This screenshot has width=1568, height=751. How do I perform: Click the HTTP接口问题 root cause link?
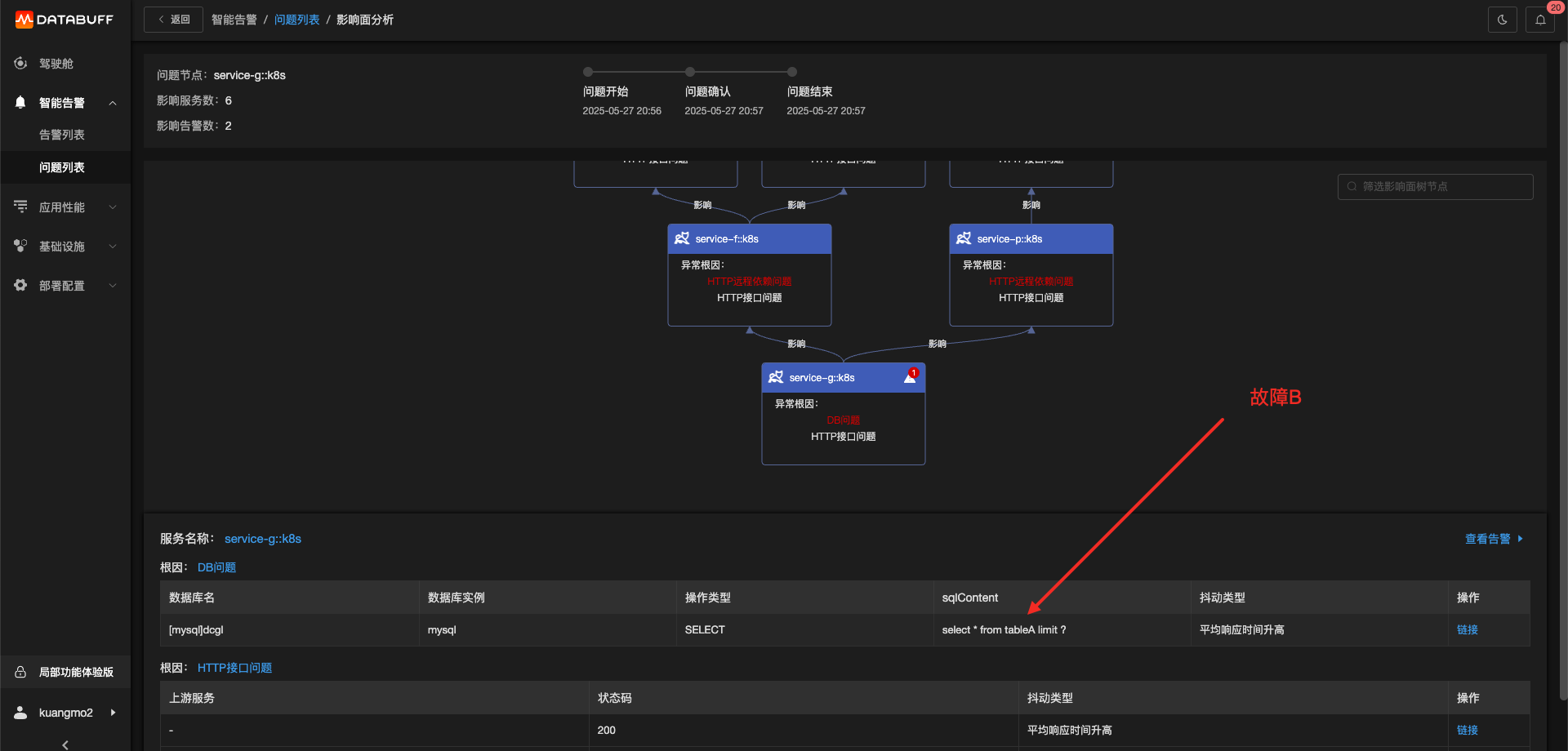(235, 668)
